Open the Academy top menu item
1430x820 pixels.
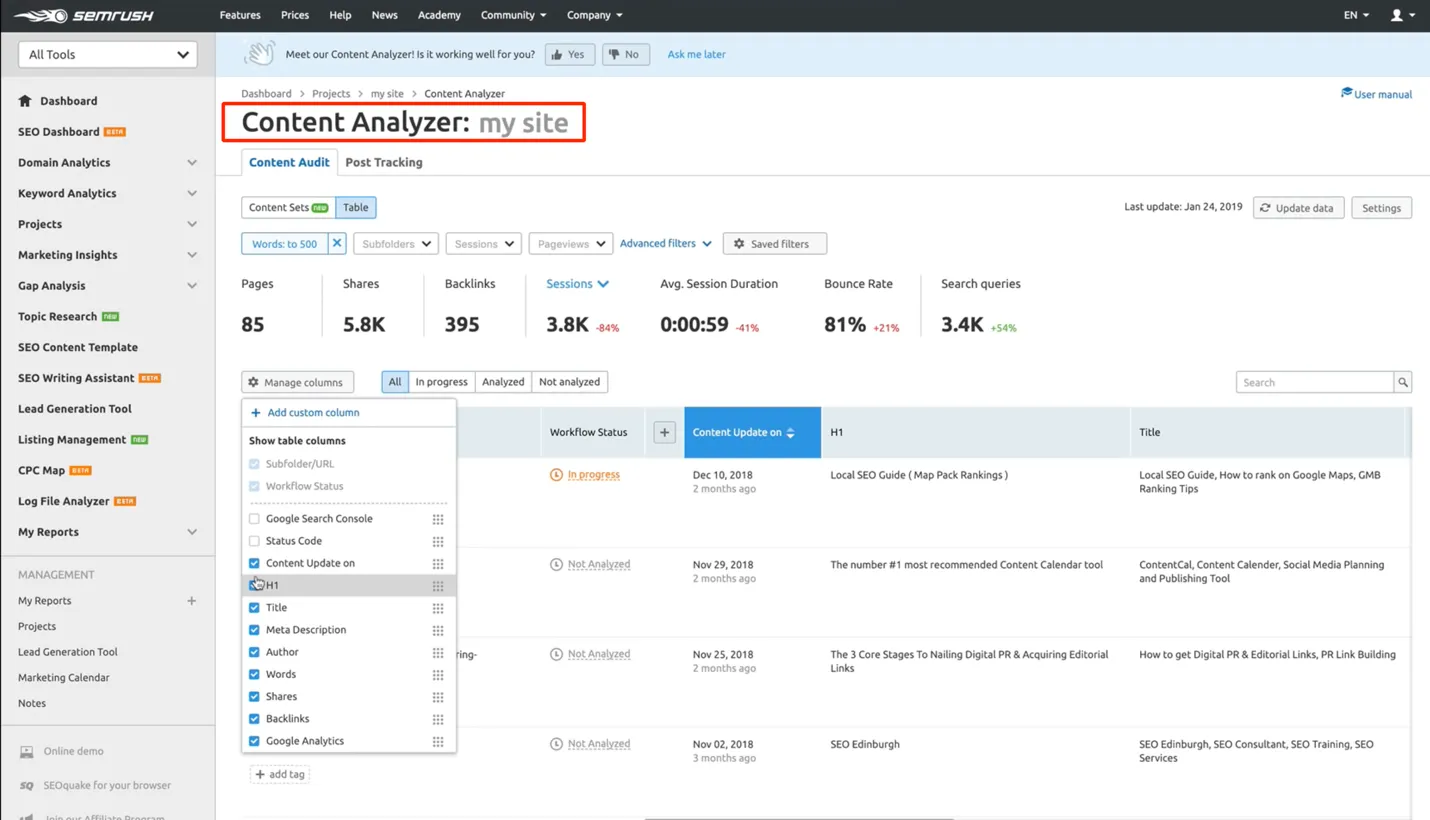439,15
